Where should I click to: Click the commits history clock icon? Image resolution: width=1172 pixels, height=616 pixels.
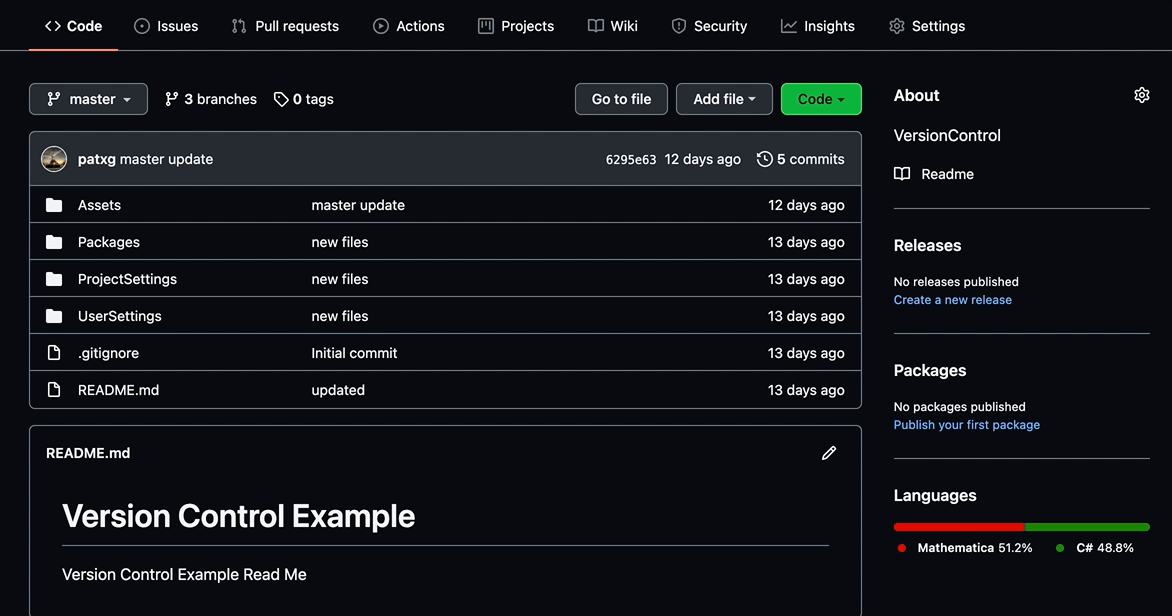(765, 159)
